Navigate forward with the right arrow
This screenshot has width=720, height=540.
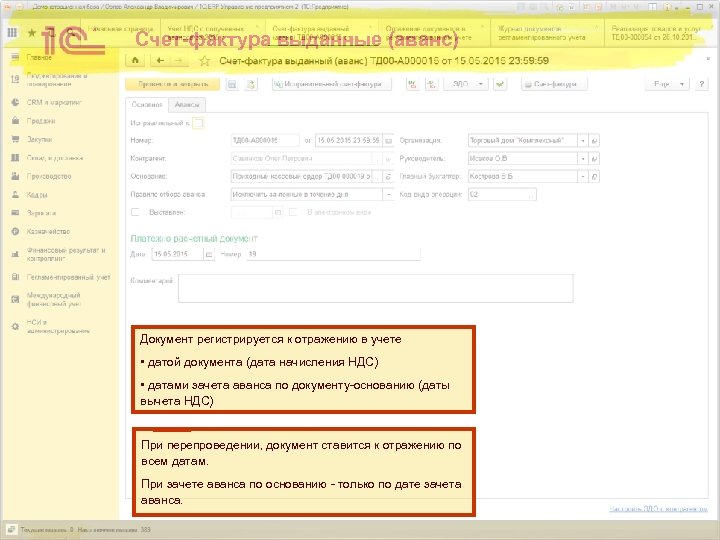179,60
